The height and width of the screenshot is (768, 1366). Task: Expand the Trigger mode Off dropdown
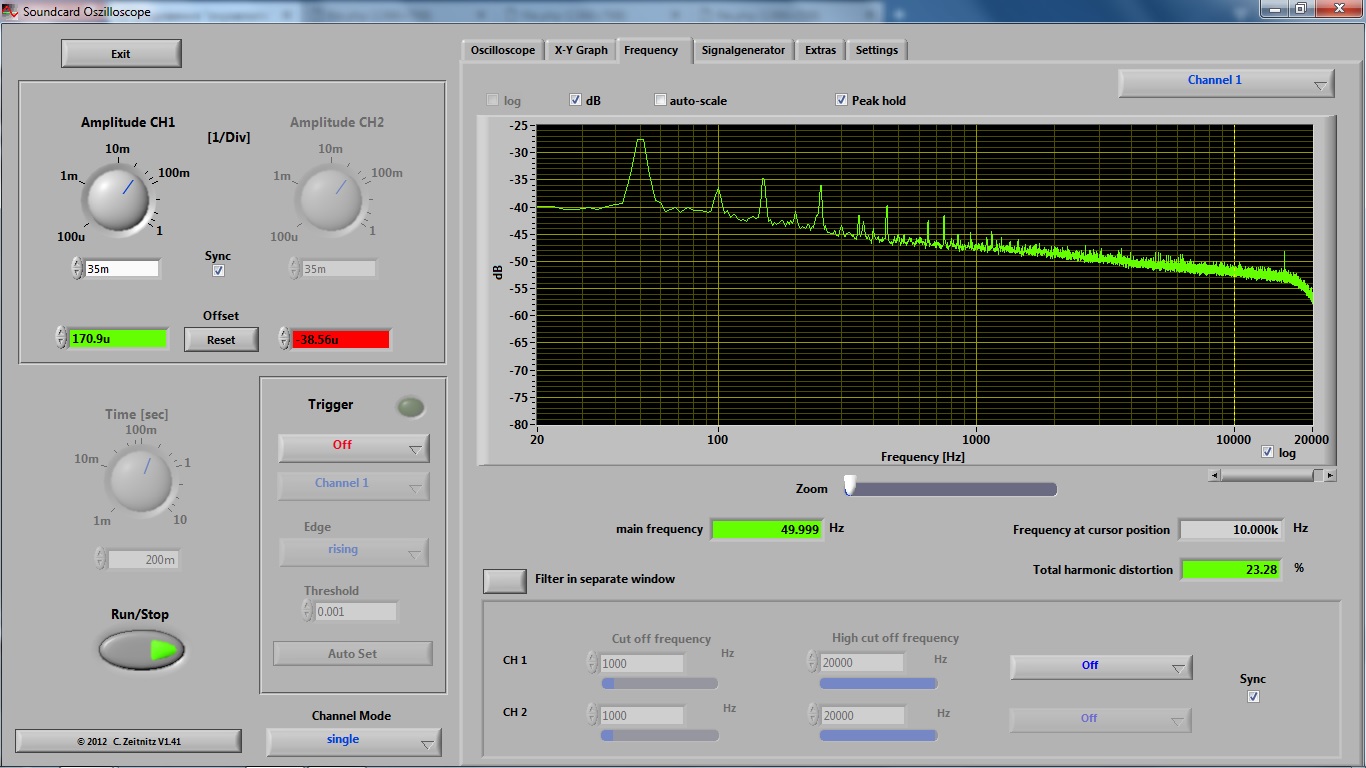[353, 447]
